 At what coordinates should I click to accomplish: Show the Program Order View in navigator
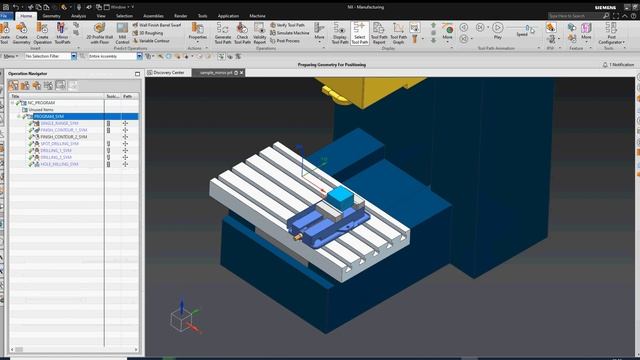point(13,85)
